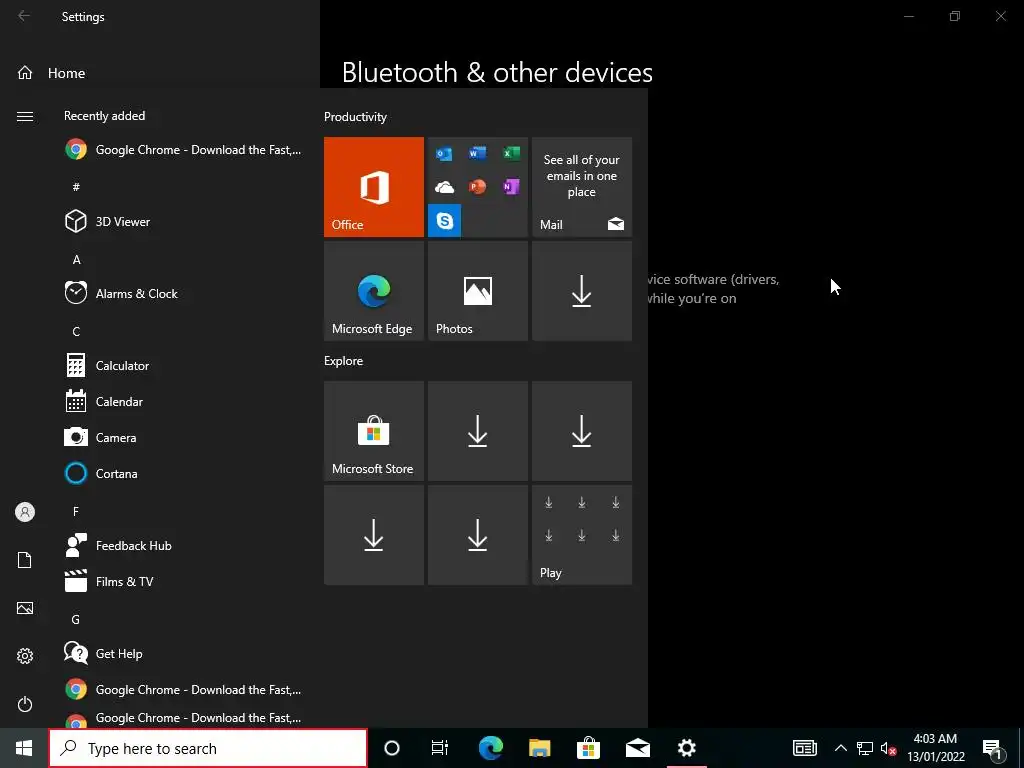This screenshot has width=1024, height=768.
Task: Click the Recently added heading
Action: pos(104,116)
